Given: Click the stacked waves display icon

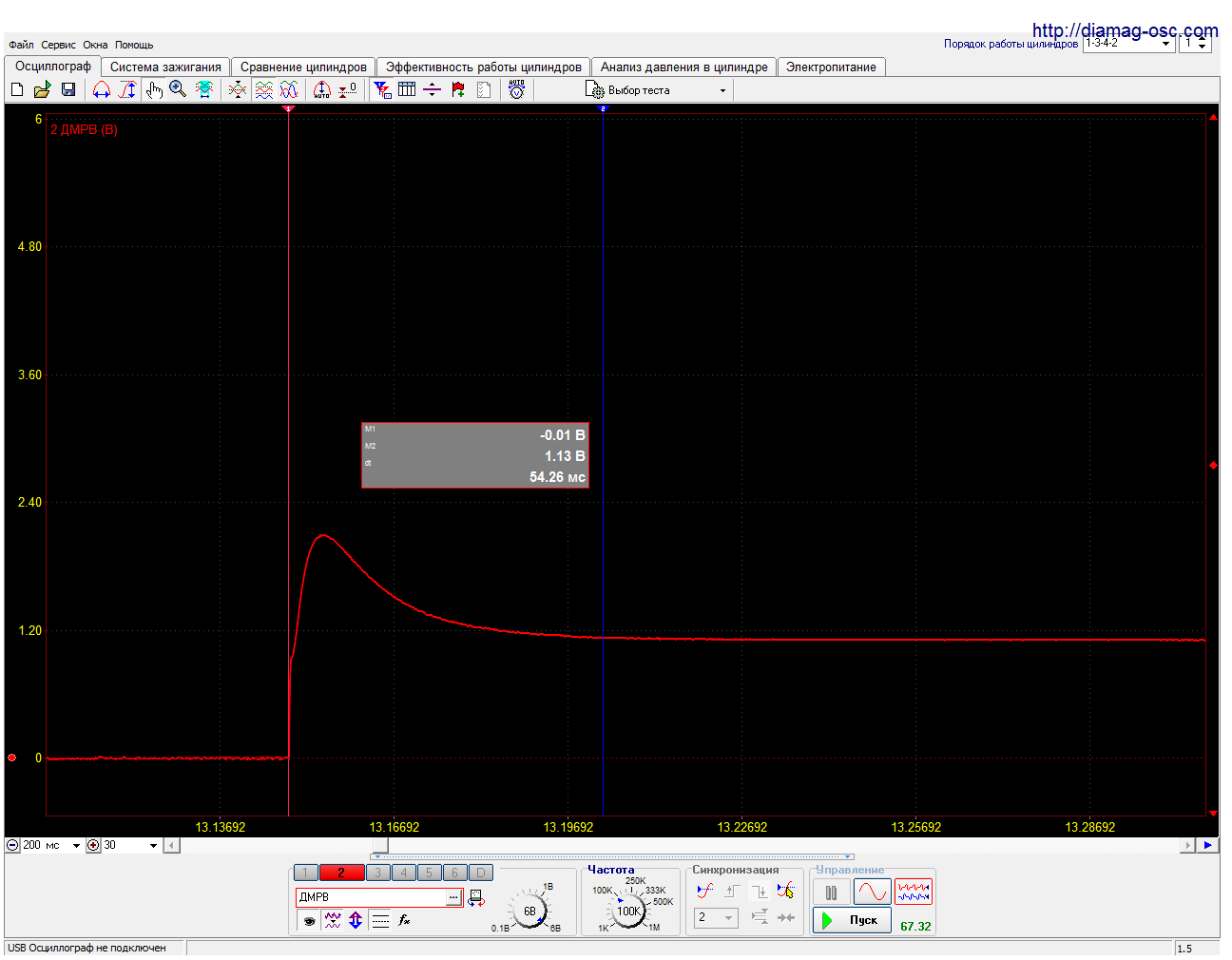Looking at the screenshot, I should 264,89.
